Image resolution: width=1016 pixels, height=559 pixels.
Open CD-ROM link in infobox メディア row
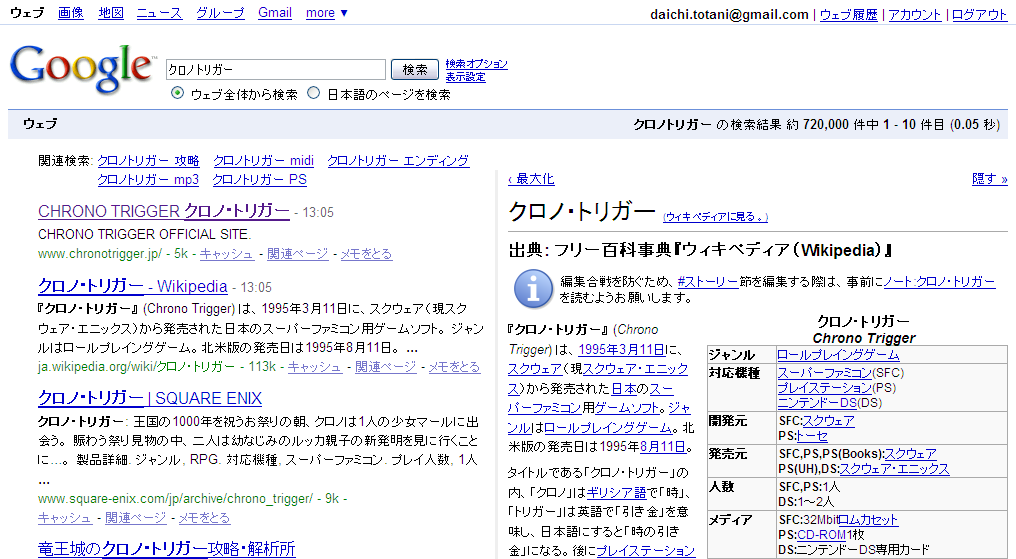pos(822,535)
